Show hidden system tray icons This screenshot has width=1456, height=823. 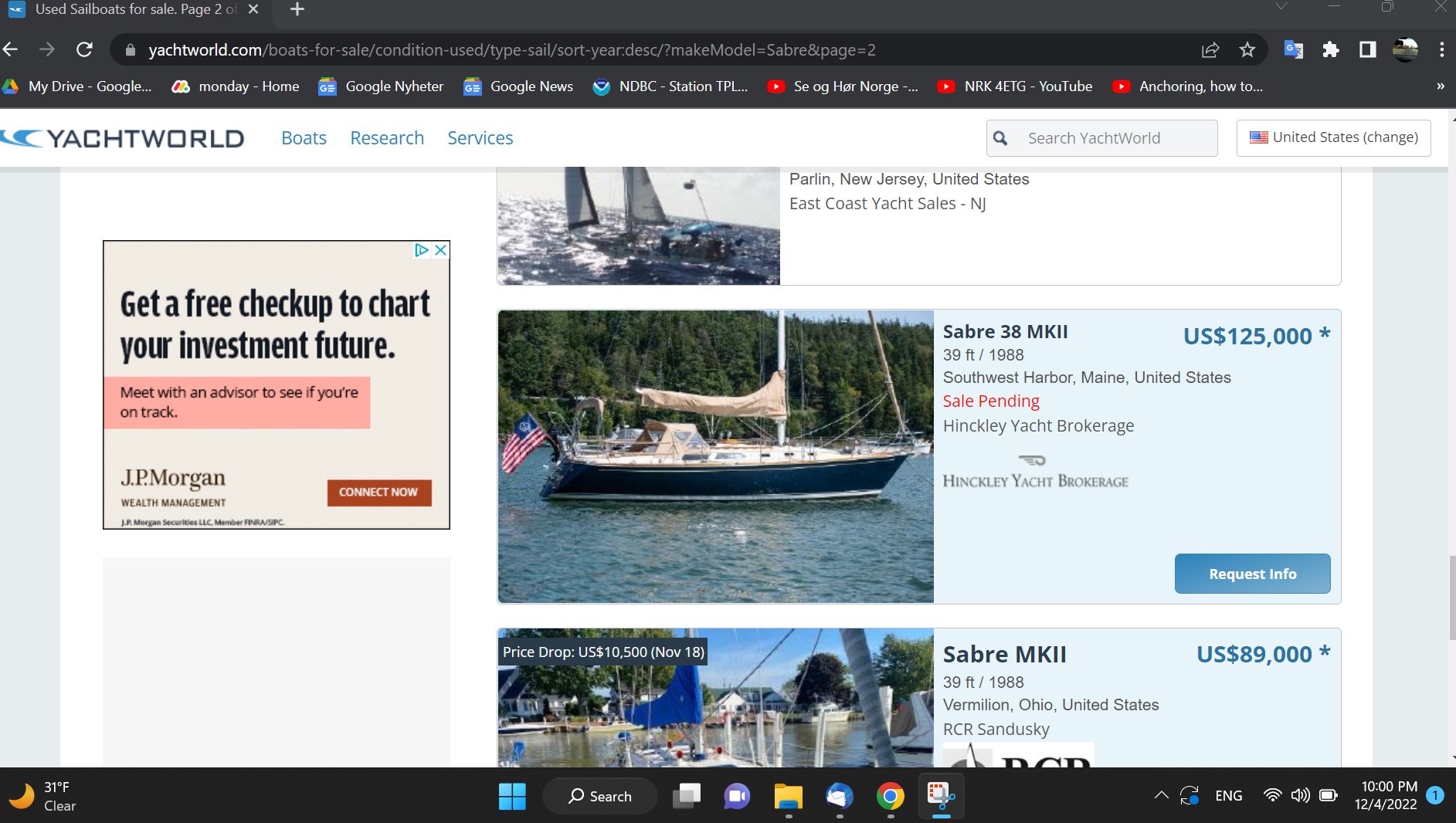tap(1161, 795)
